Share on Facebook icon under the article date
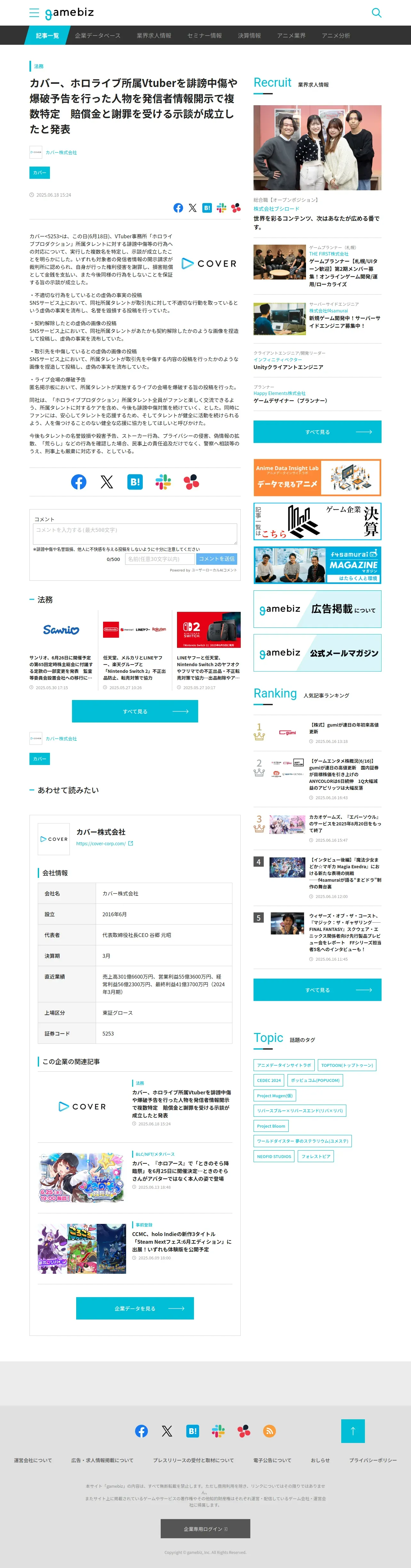 [x=178, y=208]
